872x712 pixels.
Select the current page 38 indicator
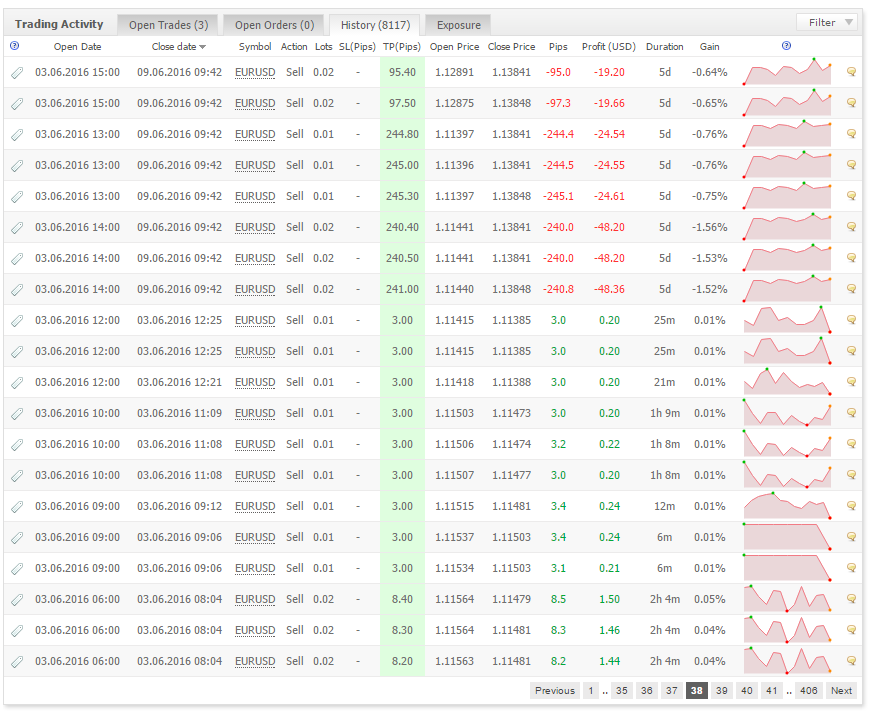(697, 690)
